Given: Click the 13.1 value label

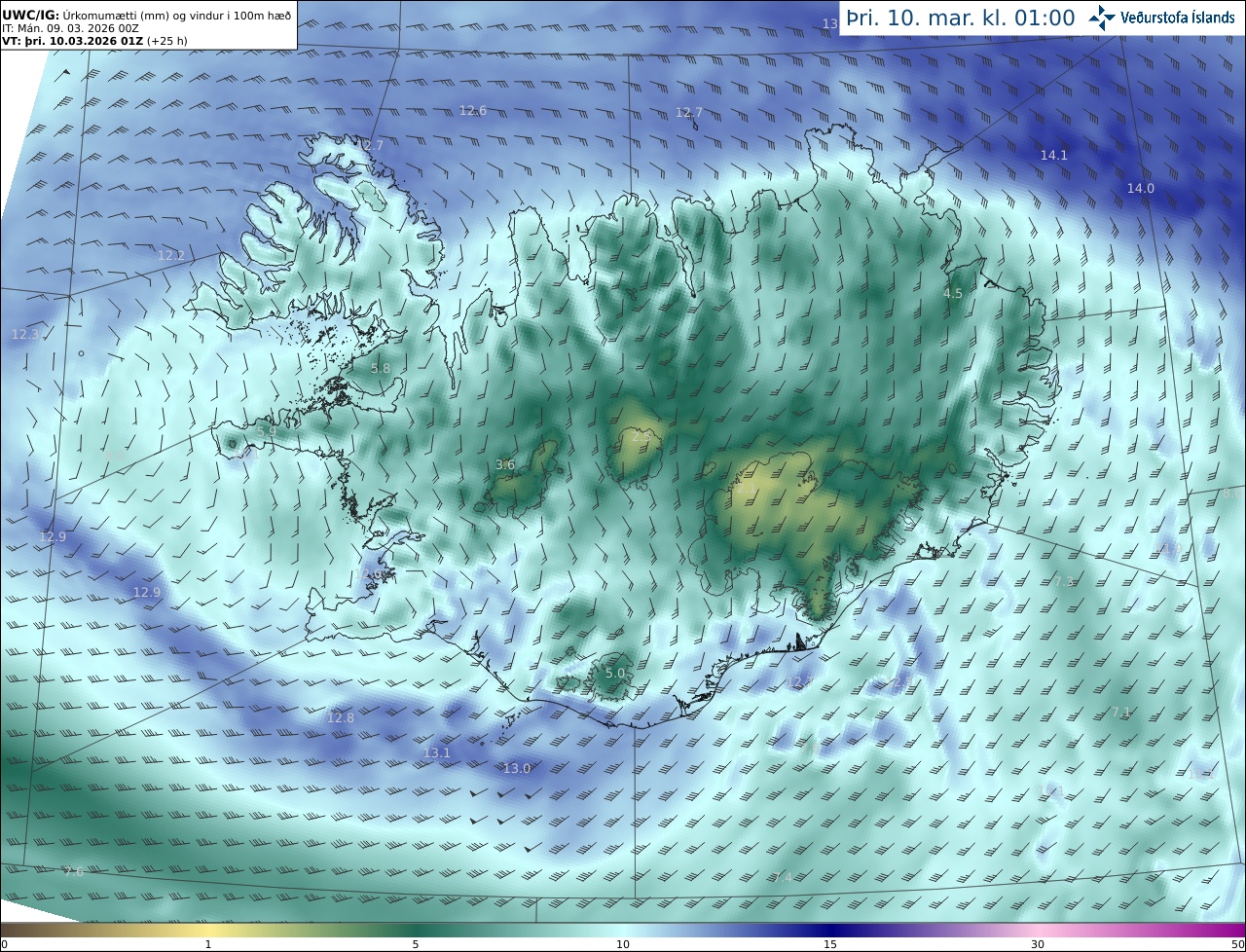Looking at the screenshot, I should (437, 753).
